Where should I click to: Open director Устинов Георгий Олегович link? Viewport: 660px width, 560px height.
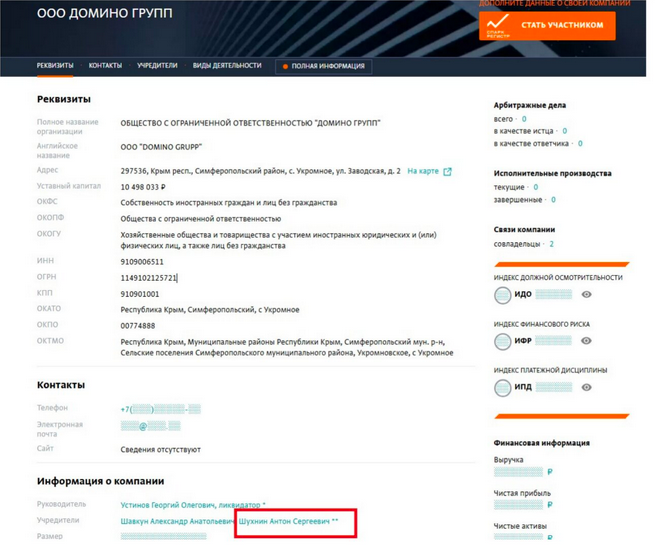[x=193, y=505]
